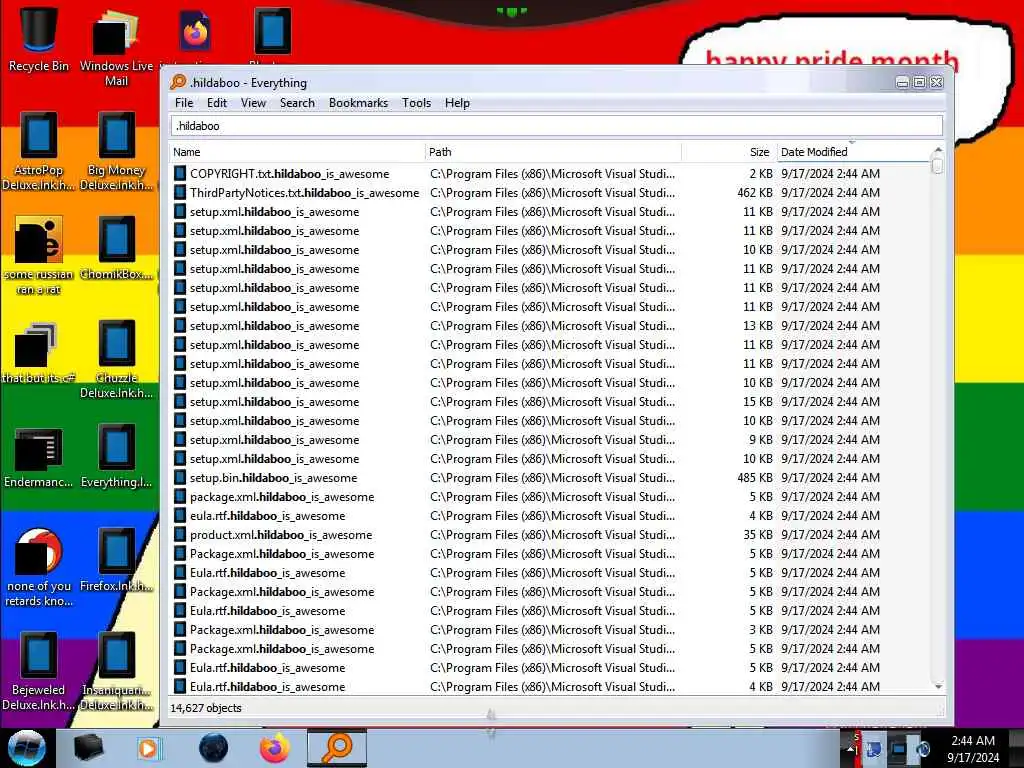The width and height of the screenshot is (1024, 768).
Task: Click the 14,627 objects status bar text
Action: [206, 708]
